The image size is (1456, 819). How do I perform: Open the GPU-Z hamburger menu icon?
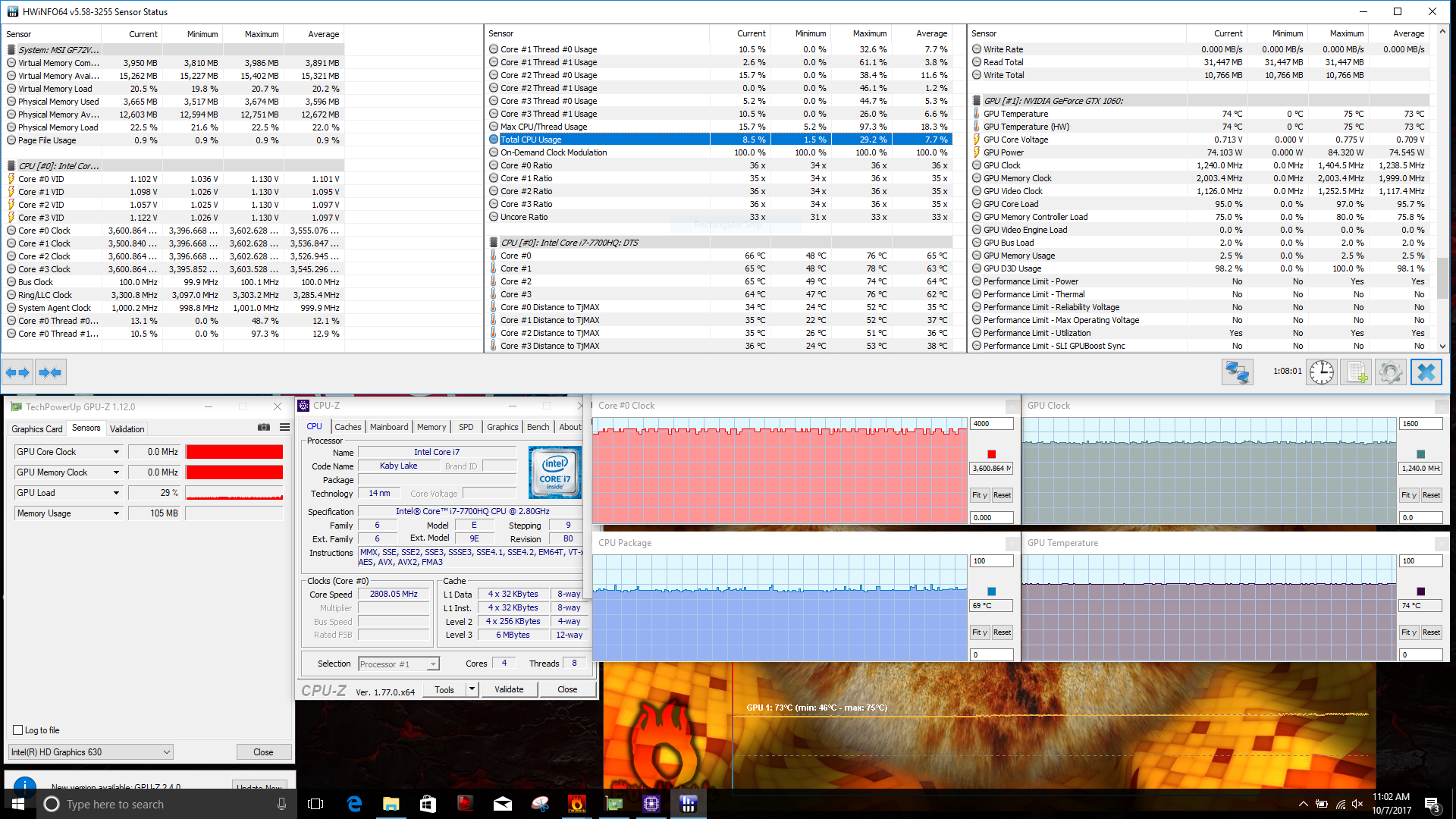(x=284, y=428)
